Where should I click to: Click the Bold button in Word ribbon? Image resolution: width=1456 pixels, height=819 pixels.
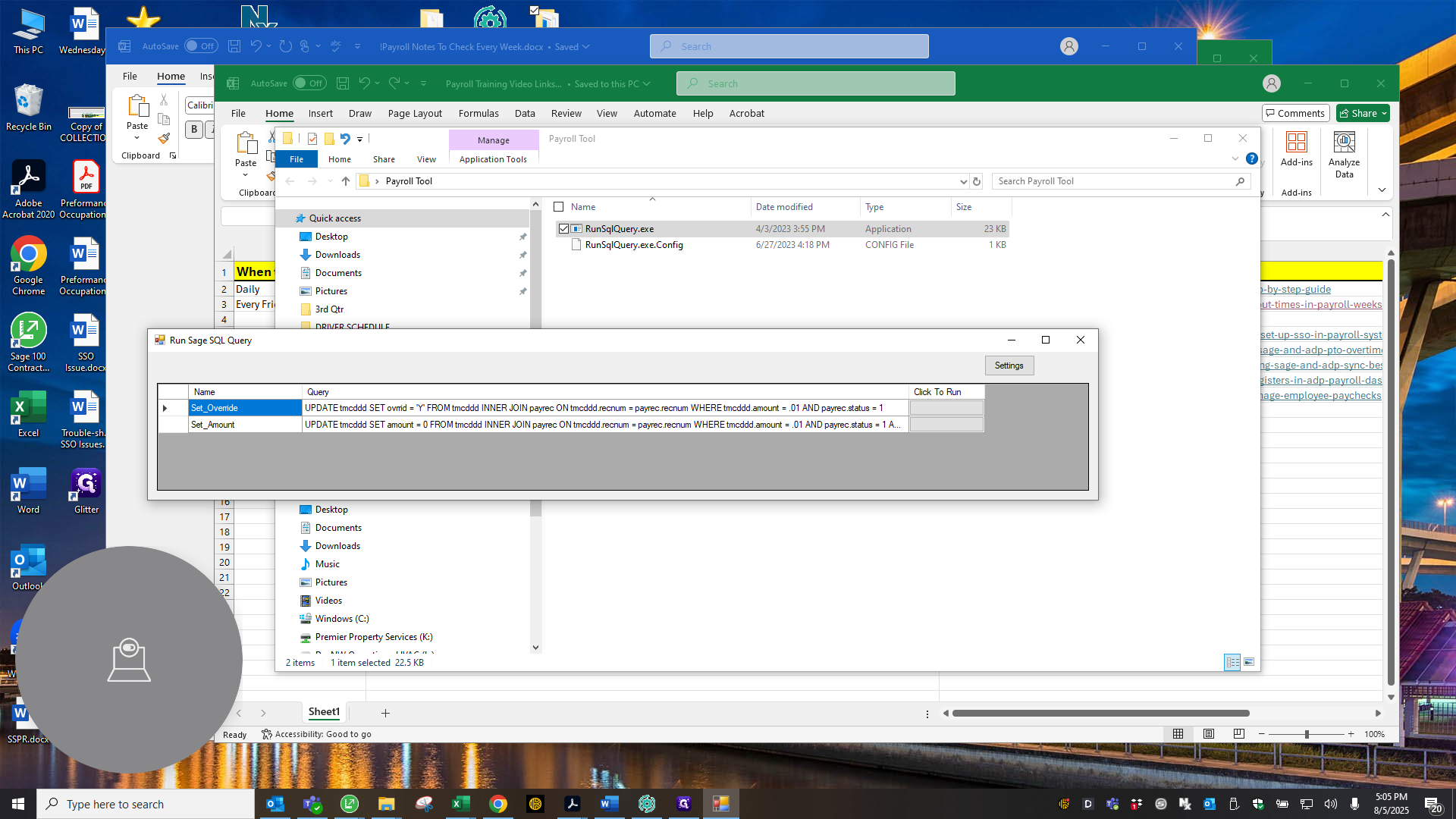194,129
